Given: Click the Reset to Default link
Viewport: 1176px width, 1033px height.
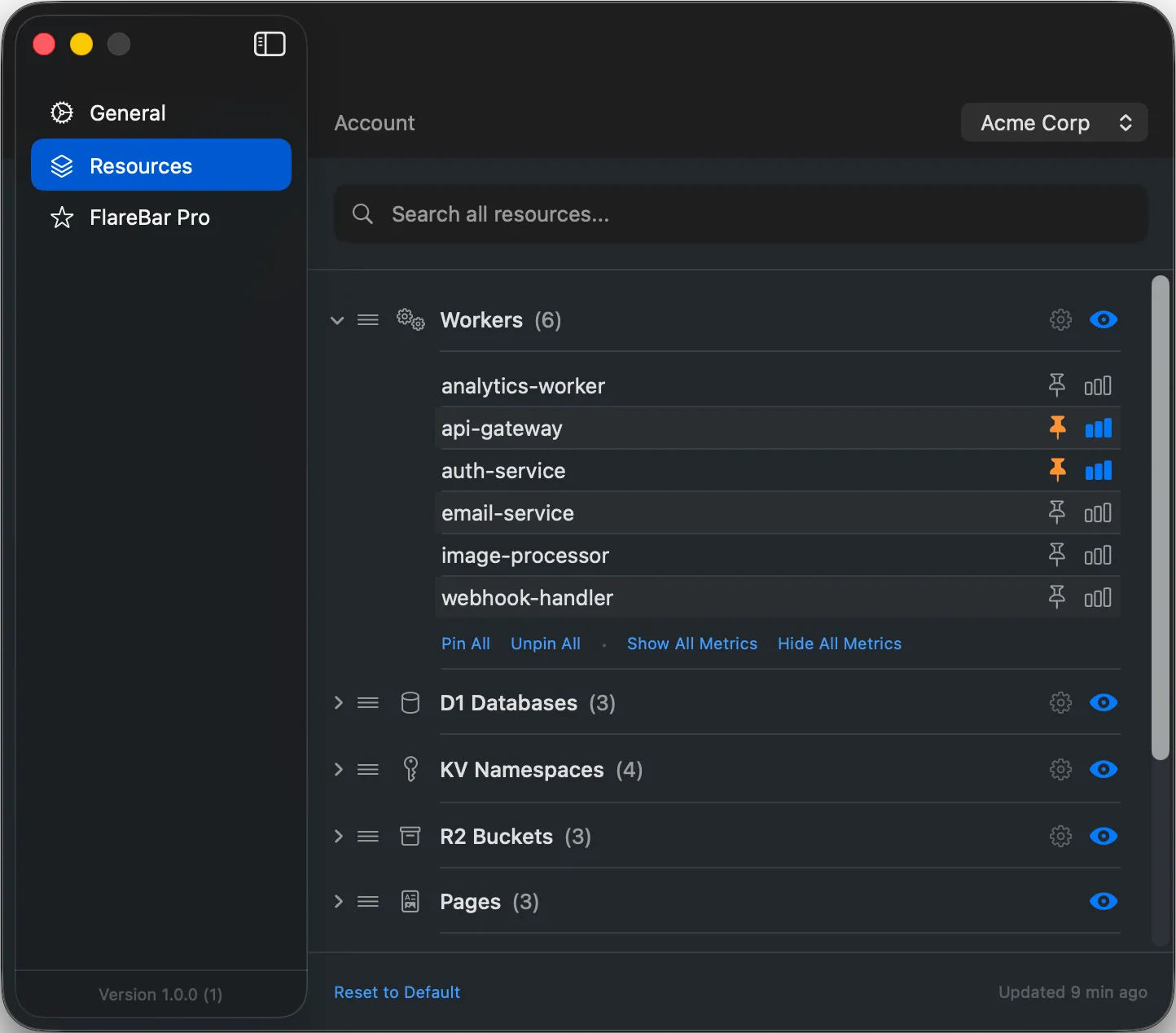Looking at the screenshot, I should pyautogui.click(x=397, y=992).
